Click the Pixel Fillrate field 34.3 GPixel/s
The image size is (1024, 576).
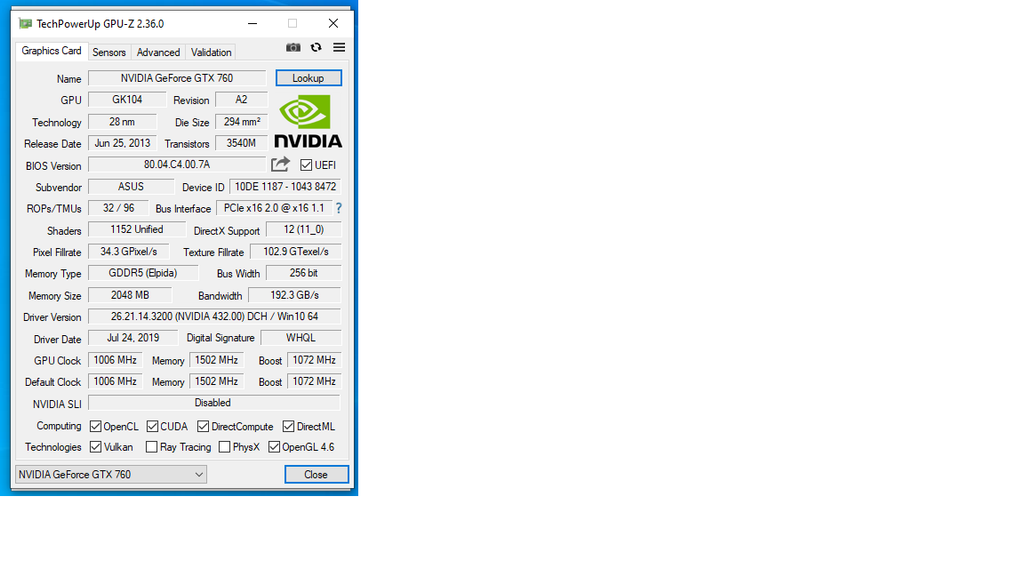click(129, 251)
